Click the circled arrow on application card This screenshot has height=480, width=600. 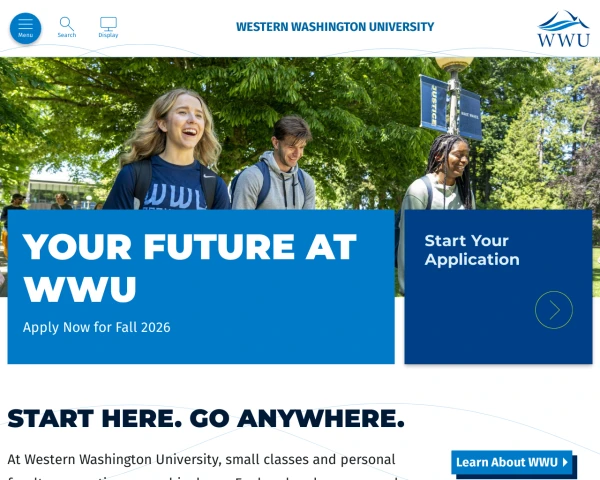pyautogui.click(x=554, y=310)
